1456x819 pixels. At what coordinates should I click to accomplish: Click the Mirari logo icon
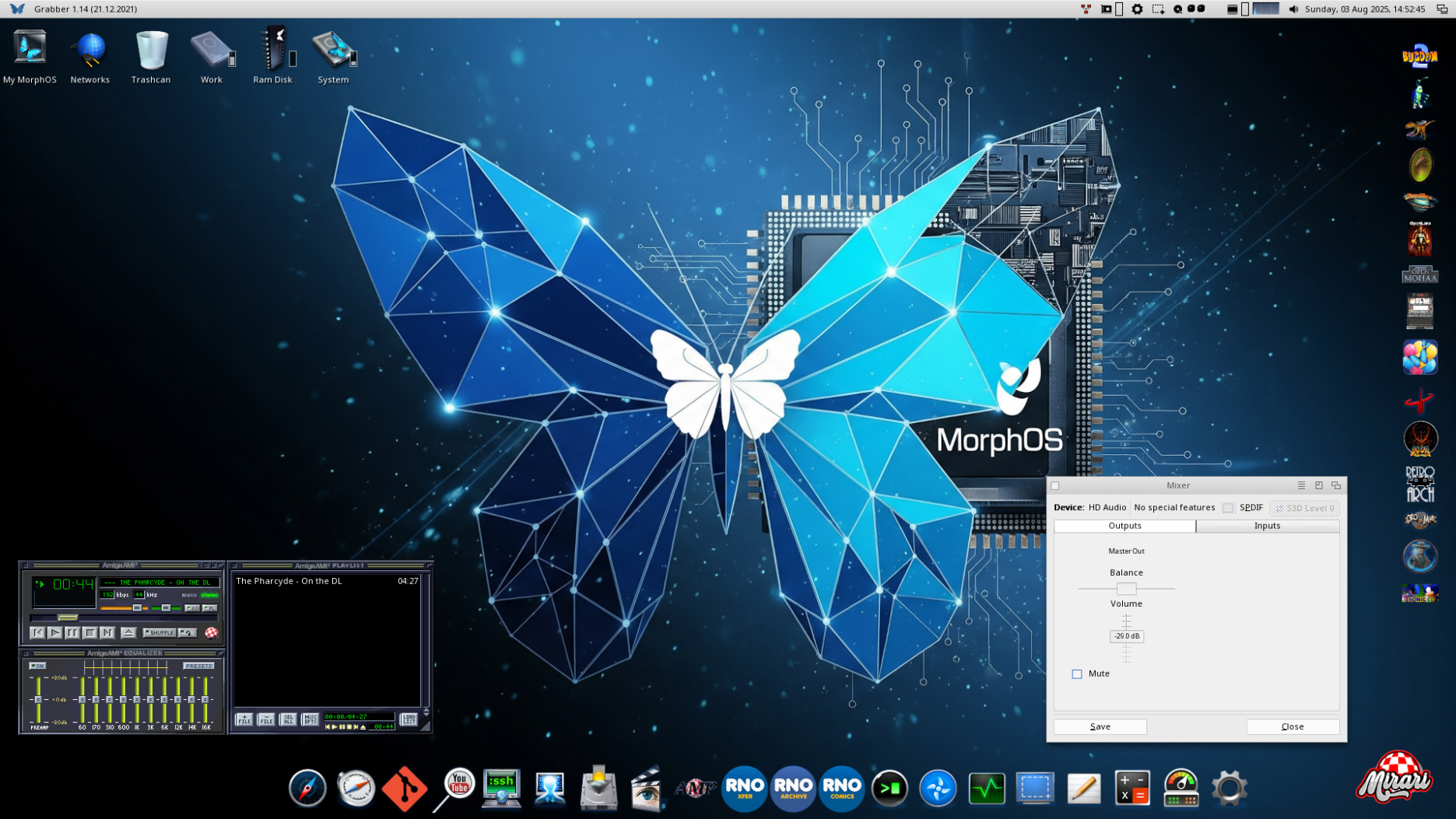(1394, 776)
